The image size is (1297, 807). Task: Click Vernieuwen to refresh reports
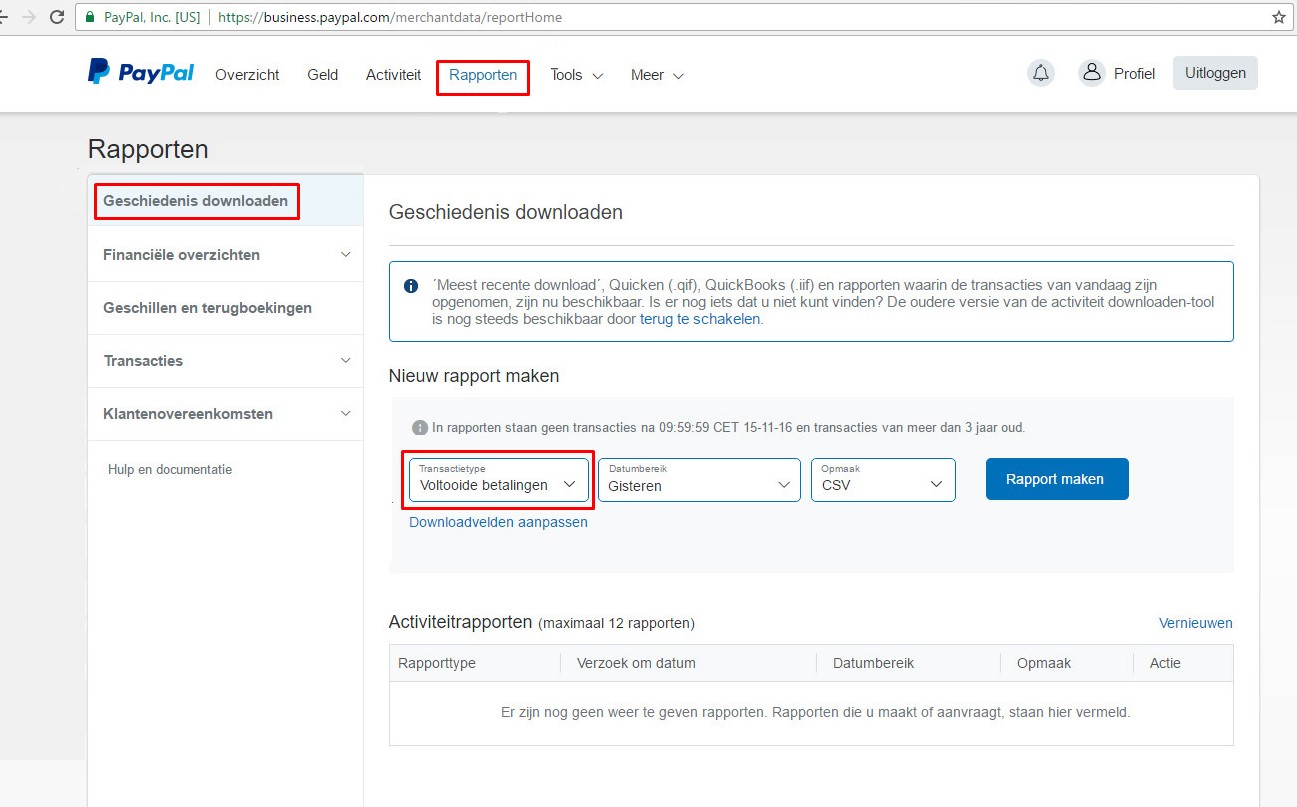(x=1196, y=623)
